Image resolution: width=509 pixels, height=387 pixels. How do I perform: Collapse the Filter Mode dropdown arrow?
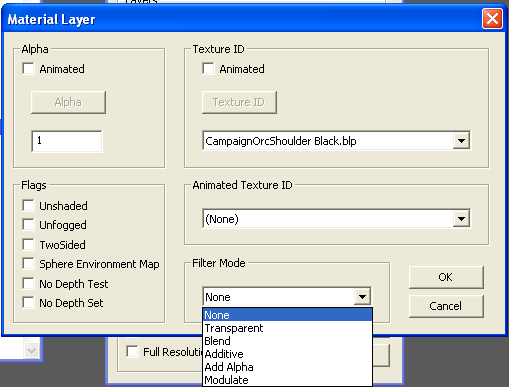[362, 296]
